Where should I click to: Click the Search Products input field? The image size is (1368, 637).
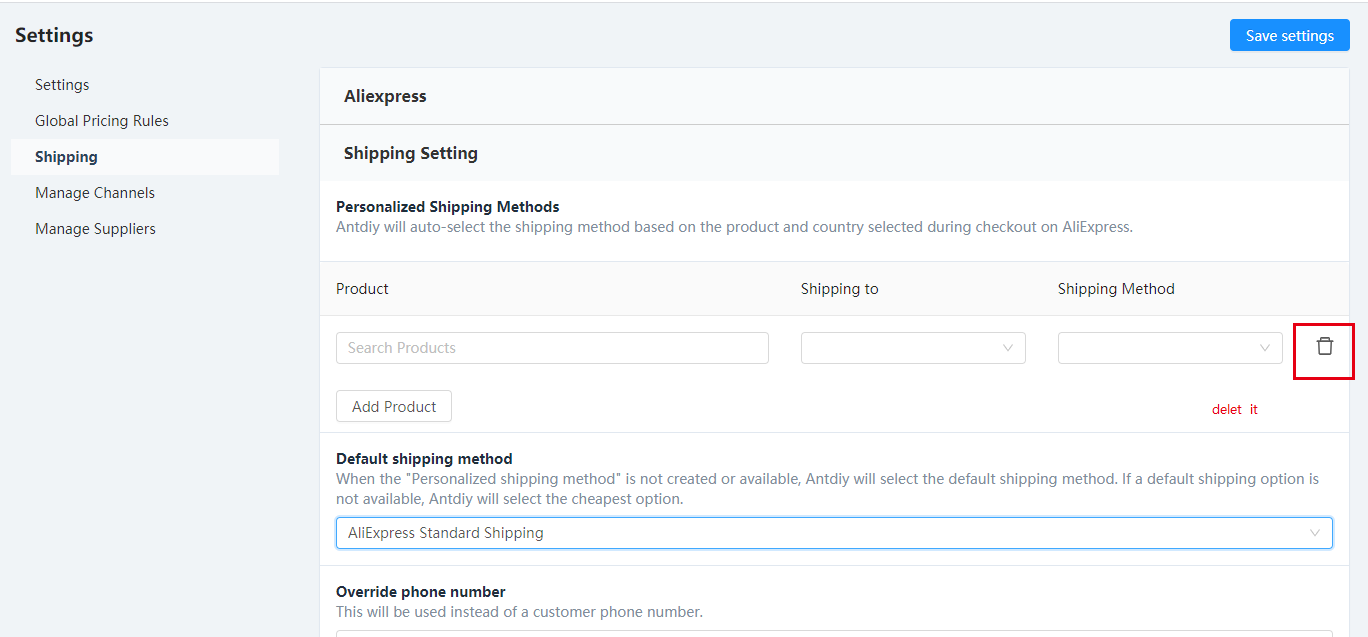point(552,348)
